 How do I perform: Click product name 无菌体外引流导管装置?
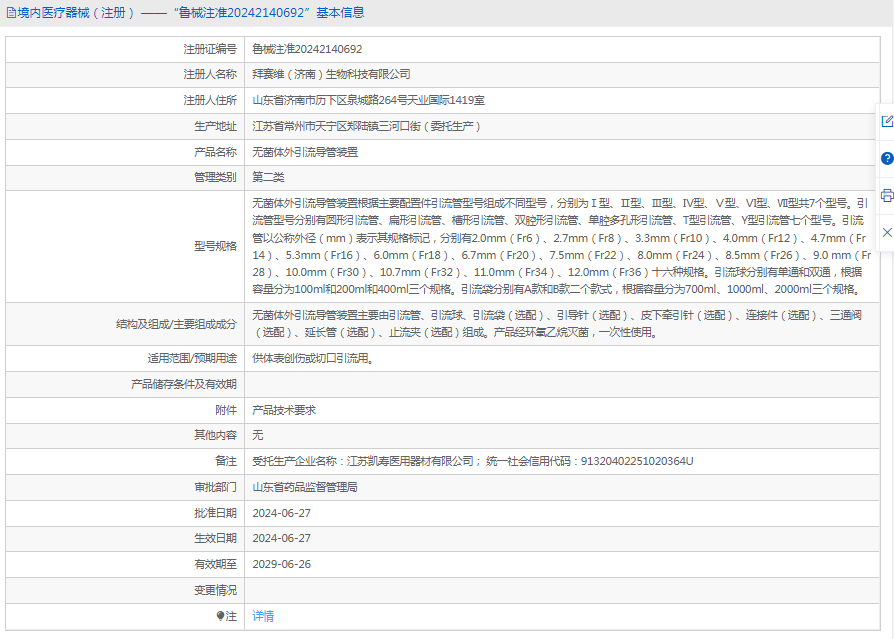(x=305, y=152)
